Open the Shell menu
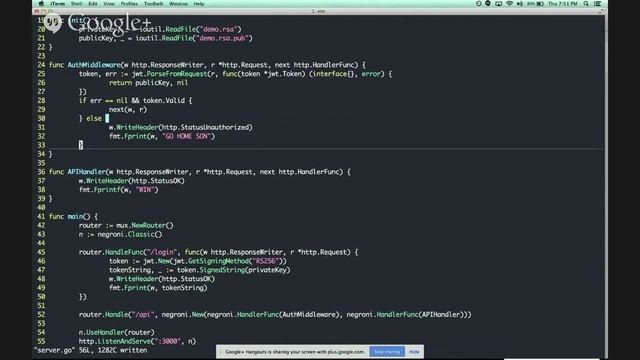This screenshot has height=360, width=640. pyautogui.click(x=76, y=4)
